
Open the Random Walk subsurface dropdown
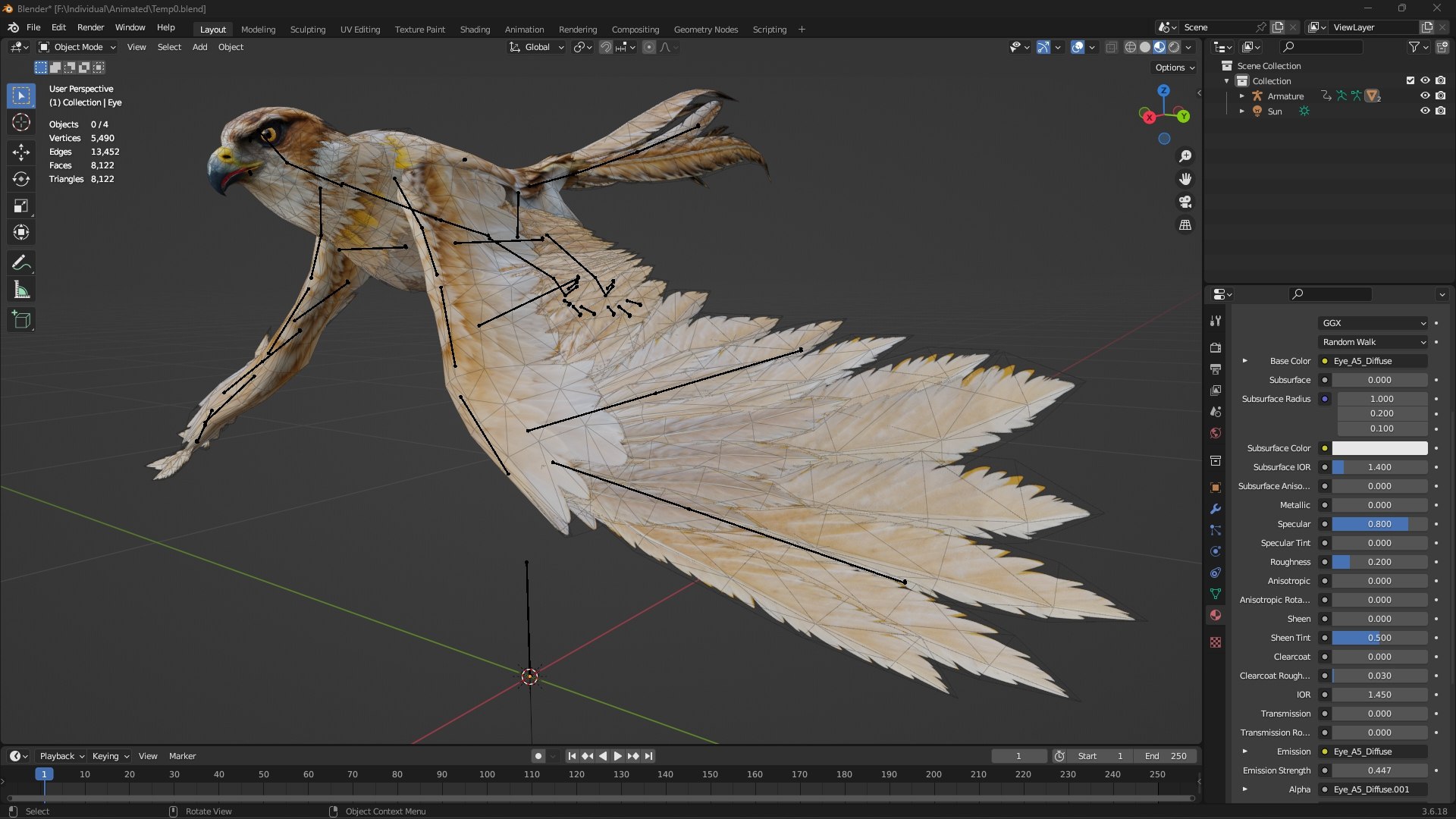click(1373, 342)
